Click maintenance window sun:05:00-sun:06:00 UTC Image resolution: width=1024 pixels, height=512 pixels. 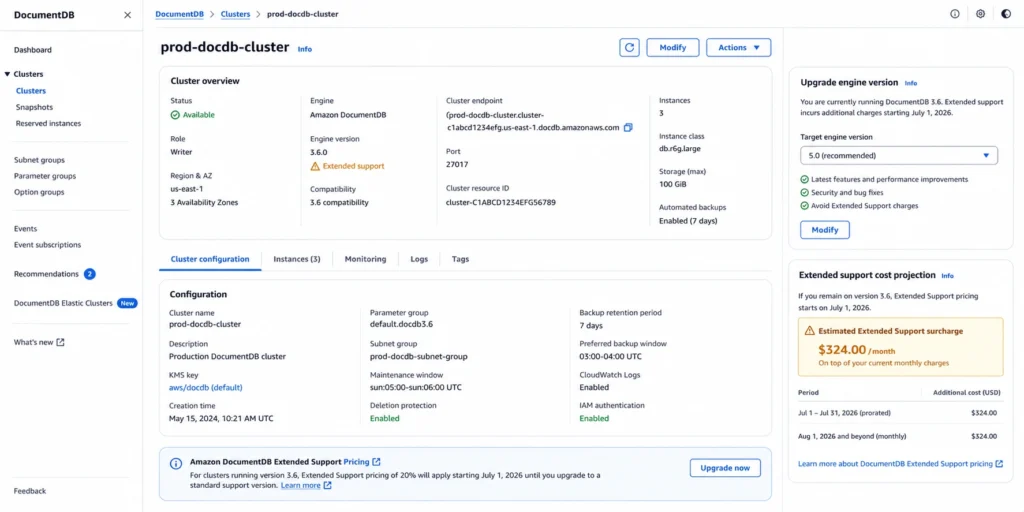coord(416,387)
